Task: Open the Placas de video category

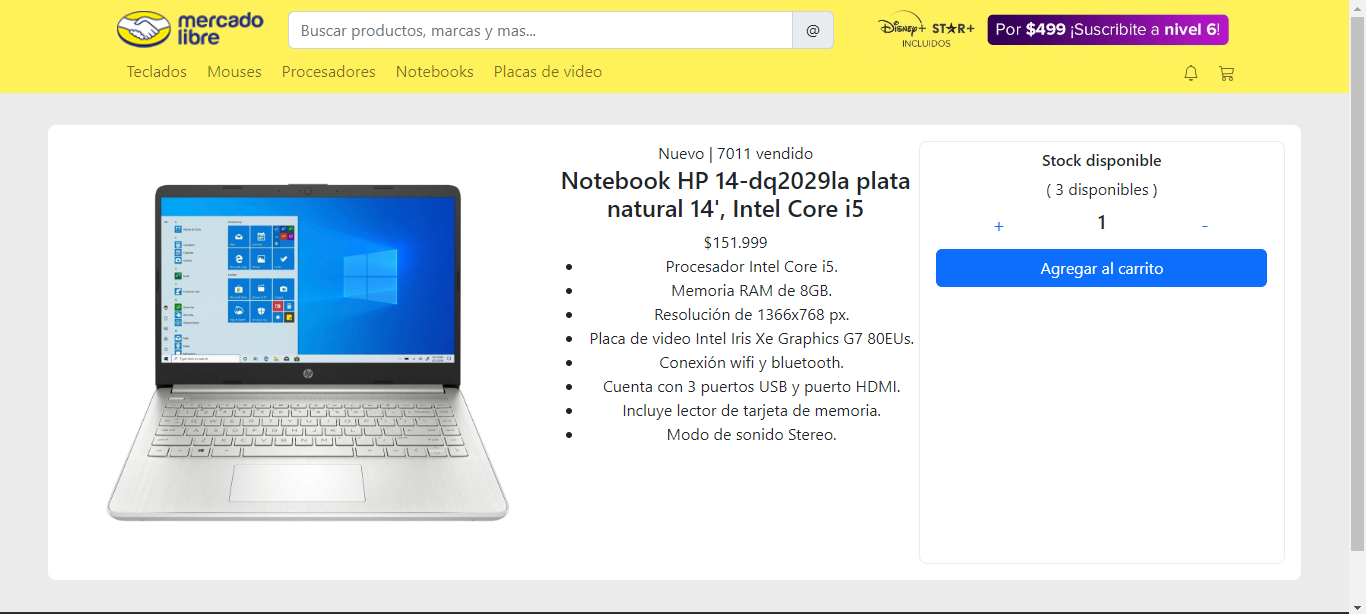Action: click(x=548, y=72)
